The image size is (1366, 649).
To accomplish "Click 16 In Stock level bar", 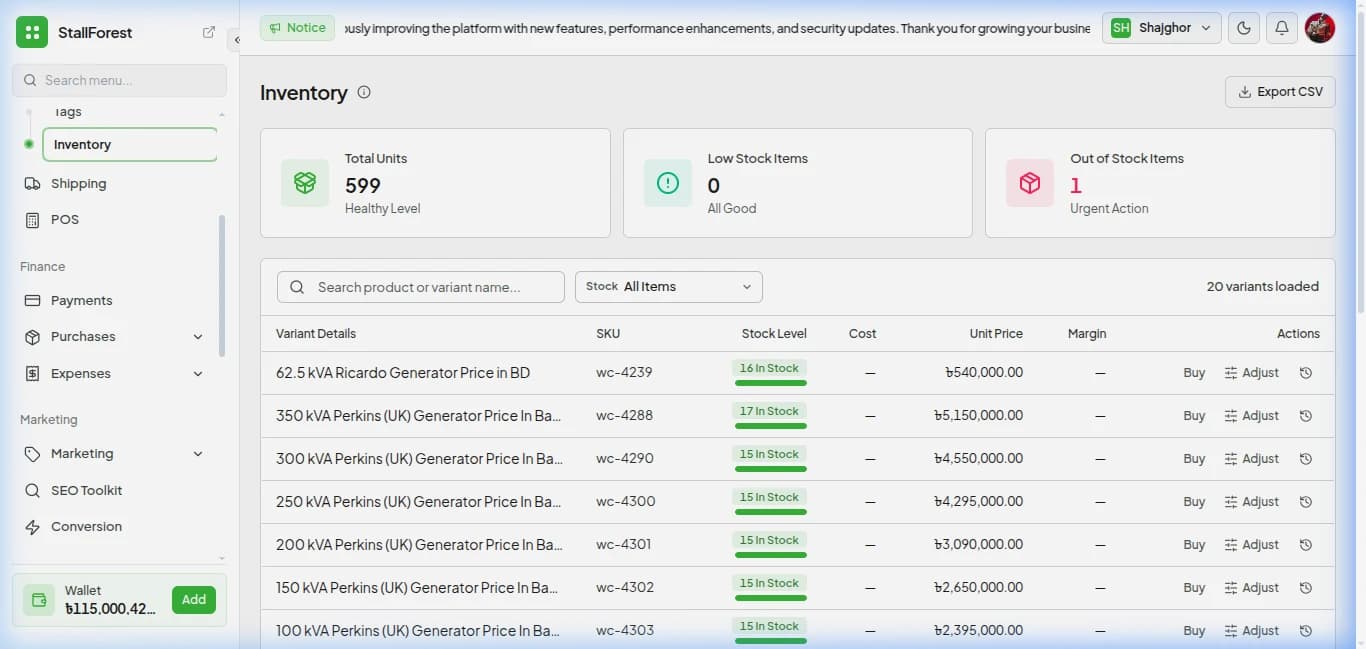I will point(770,382).
